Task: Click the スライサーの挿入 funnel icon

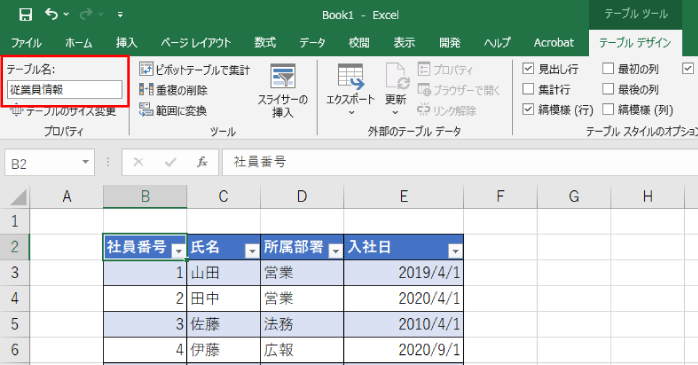Action: (283, 77)
